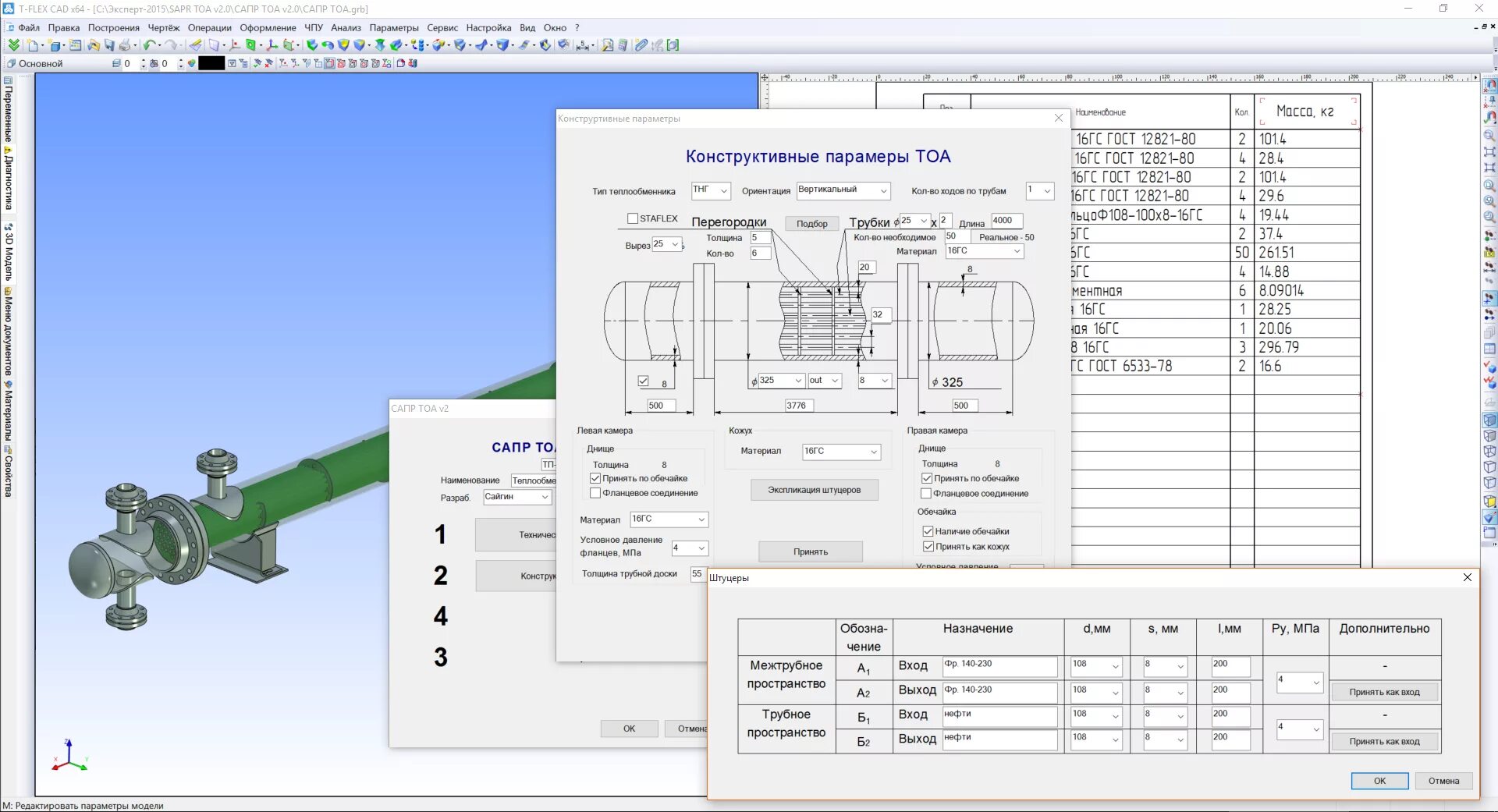Image resolution: width=1498 pixels, height=812 pixels.
Task: Click the Экспликация штуцеров button
Action: (814, 490)
